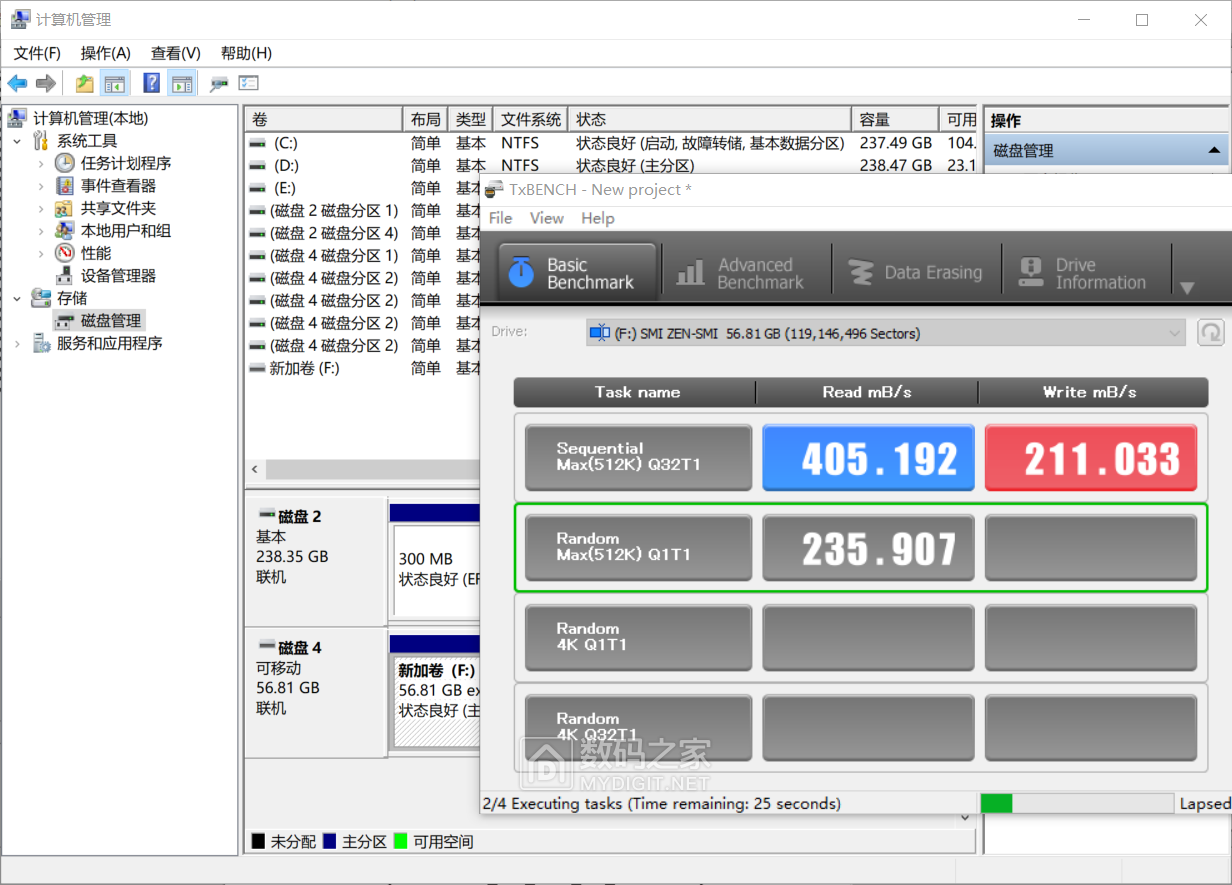Select the 计算机管理(本地) root node icon
Viewport: 1232px width, 885px height.
pyautogui.click(x=17, y=119)
